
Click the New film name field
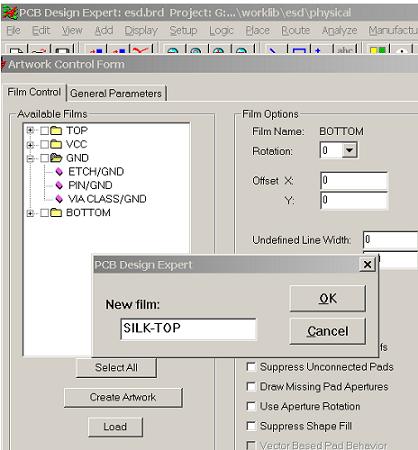tap(189, 329)
